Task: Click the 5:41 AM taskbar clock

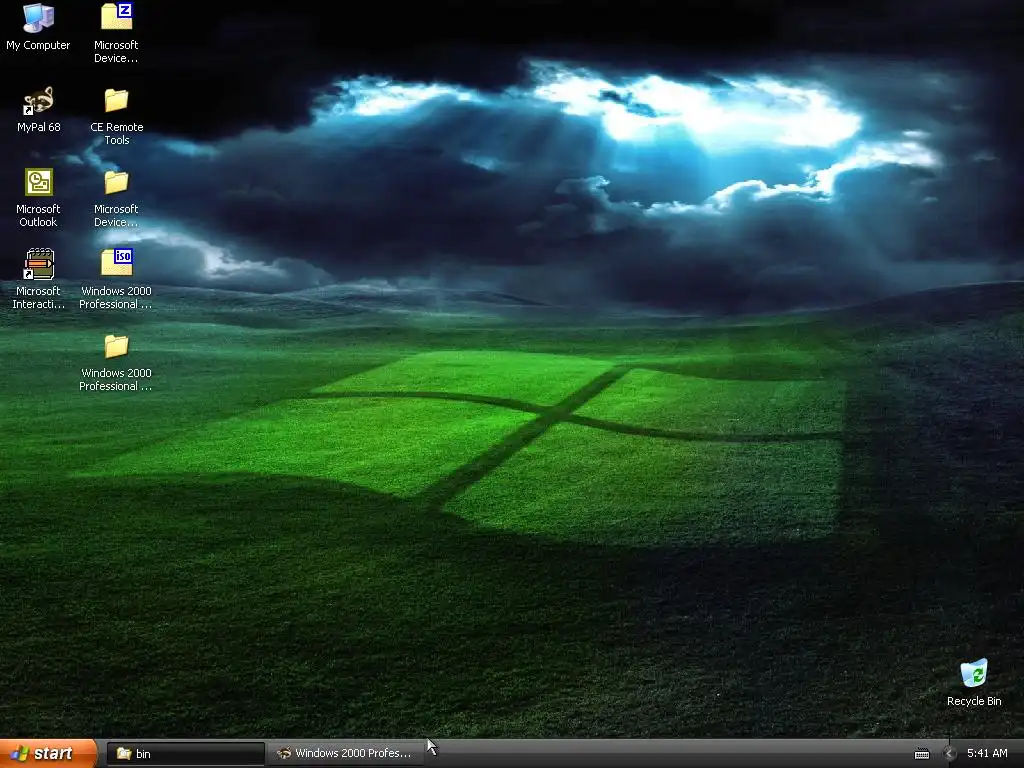Action: point(987,754)
